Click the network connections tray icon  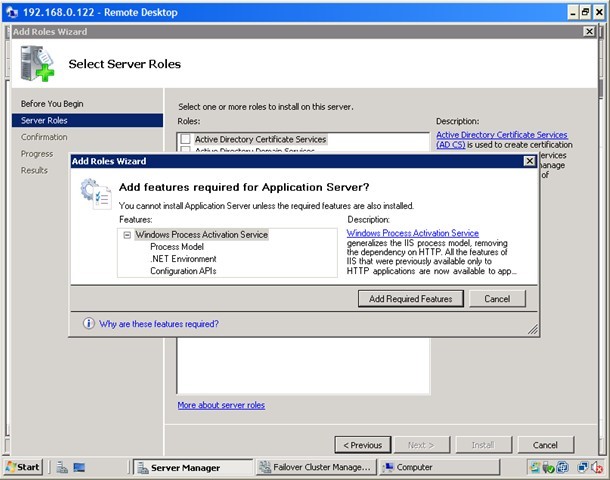point(582,467)
